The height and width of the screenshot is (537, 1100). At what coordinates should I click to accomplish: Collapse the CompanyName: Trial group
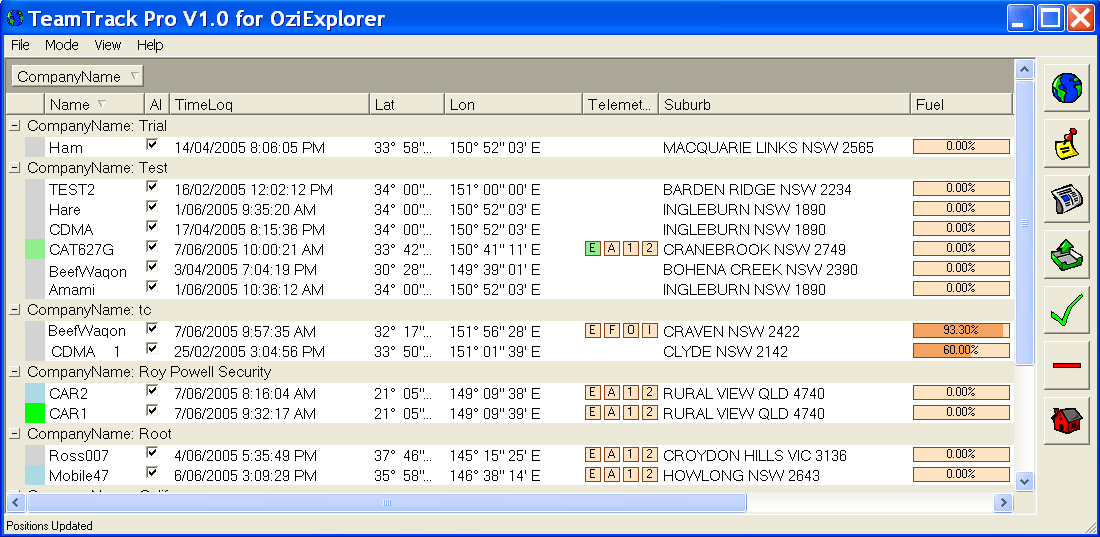pos(15,126)
